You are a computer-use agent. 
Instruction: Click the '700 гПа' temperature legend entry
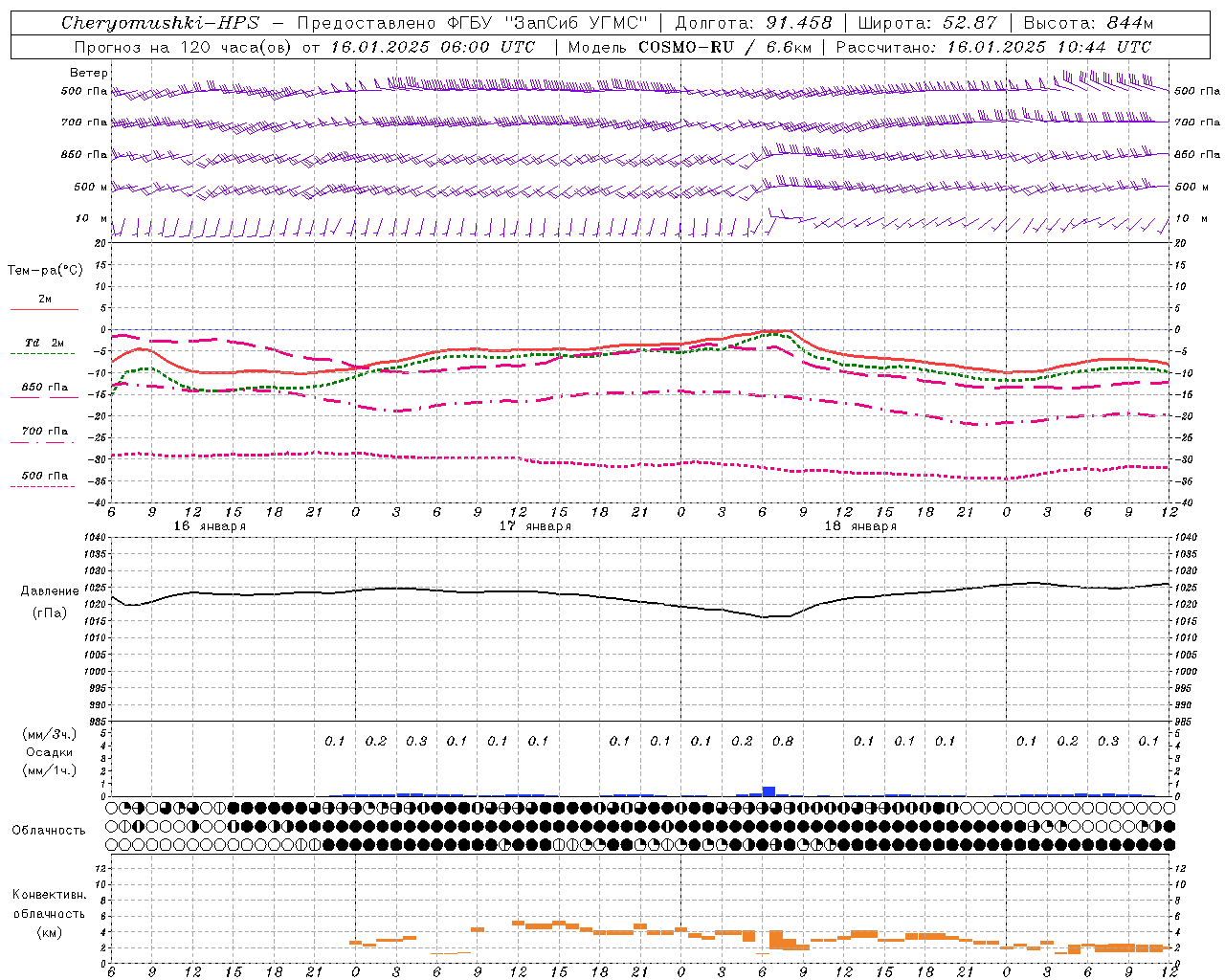coord(44,432)
